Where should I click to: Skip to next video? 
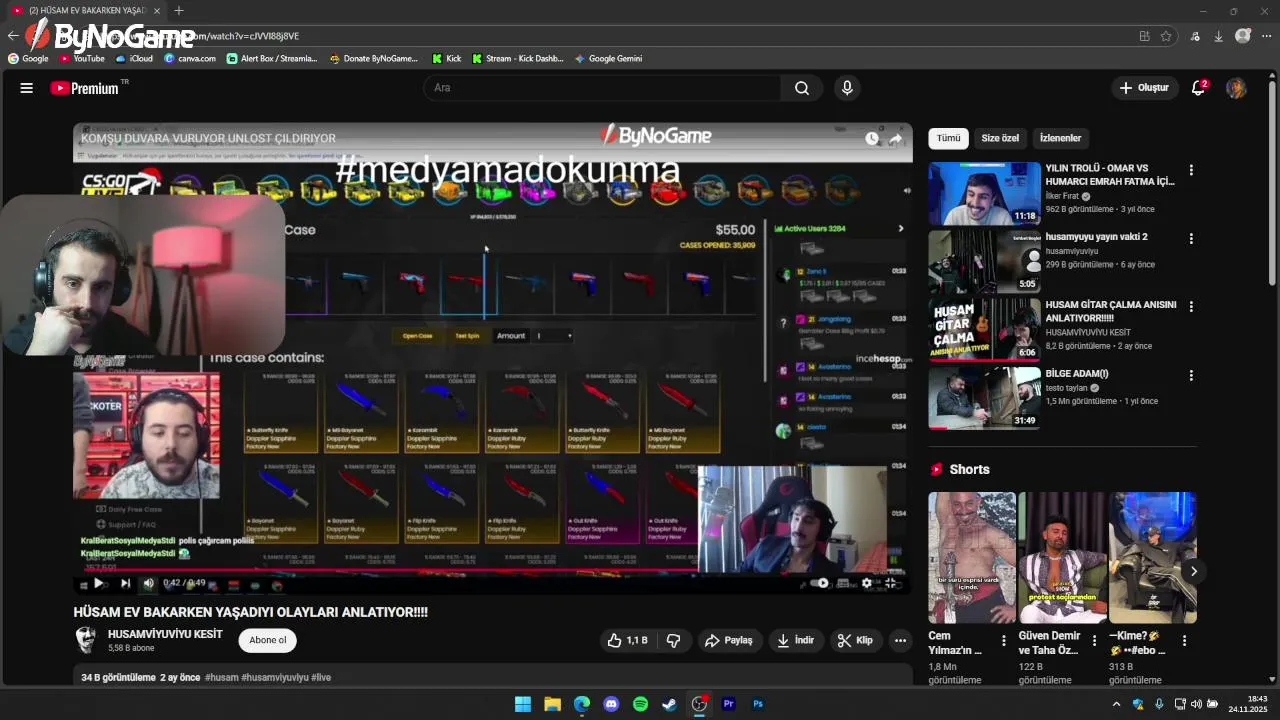pos(125,583)
